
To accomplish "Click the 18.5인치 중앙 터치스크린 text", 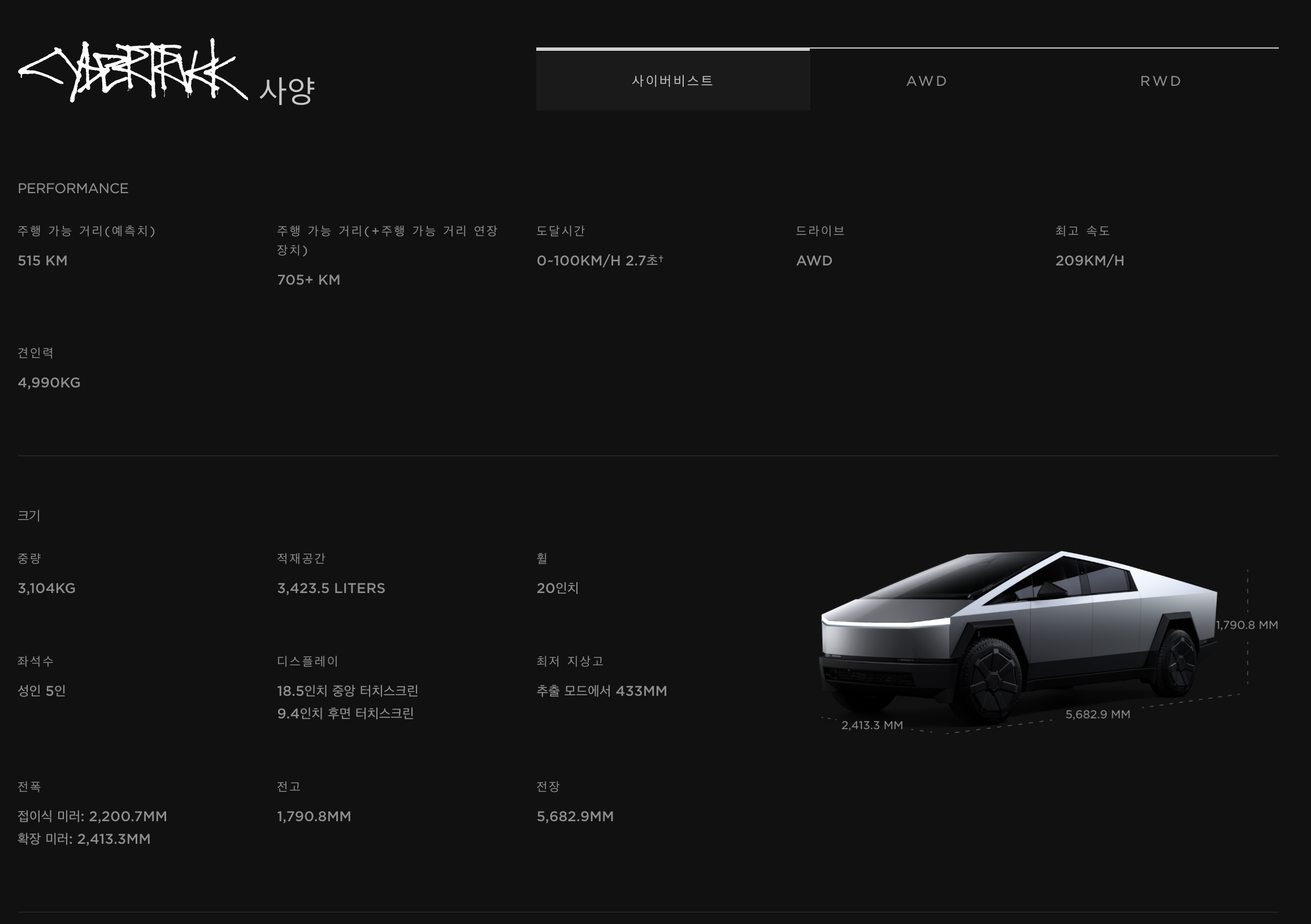I will pyautogui.click(x=348, y=691).
